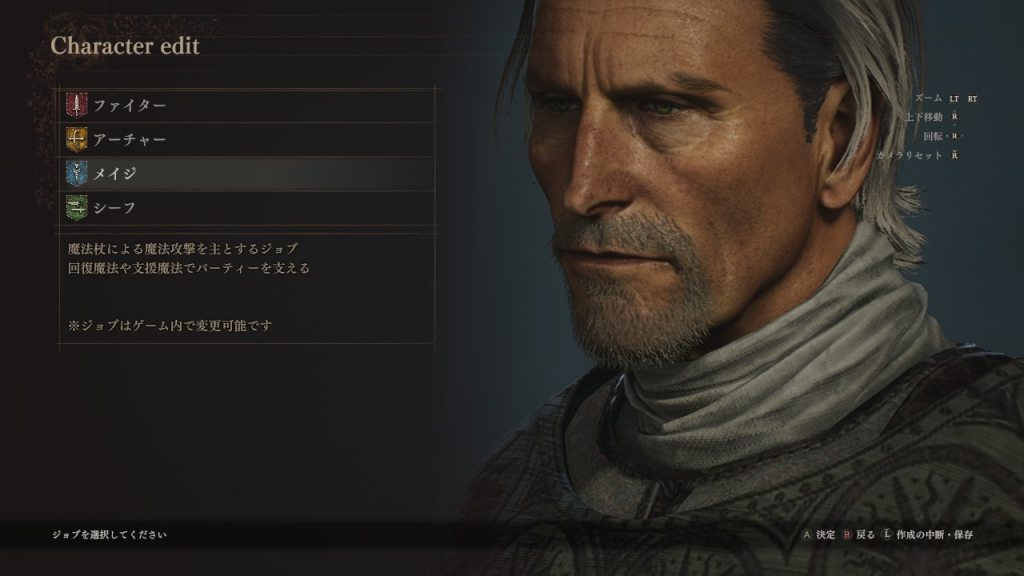Select the アーチャー job entry
The height and width of the screenshot is (576, 1024).
tap(247, 139)
